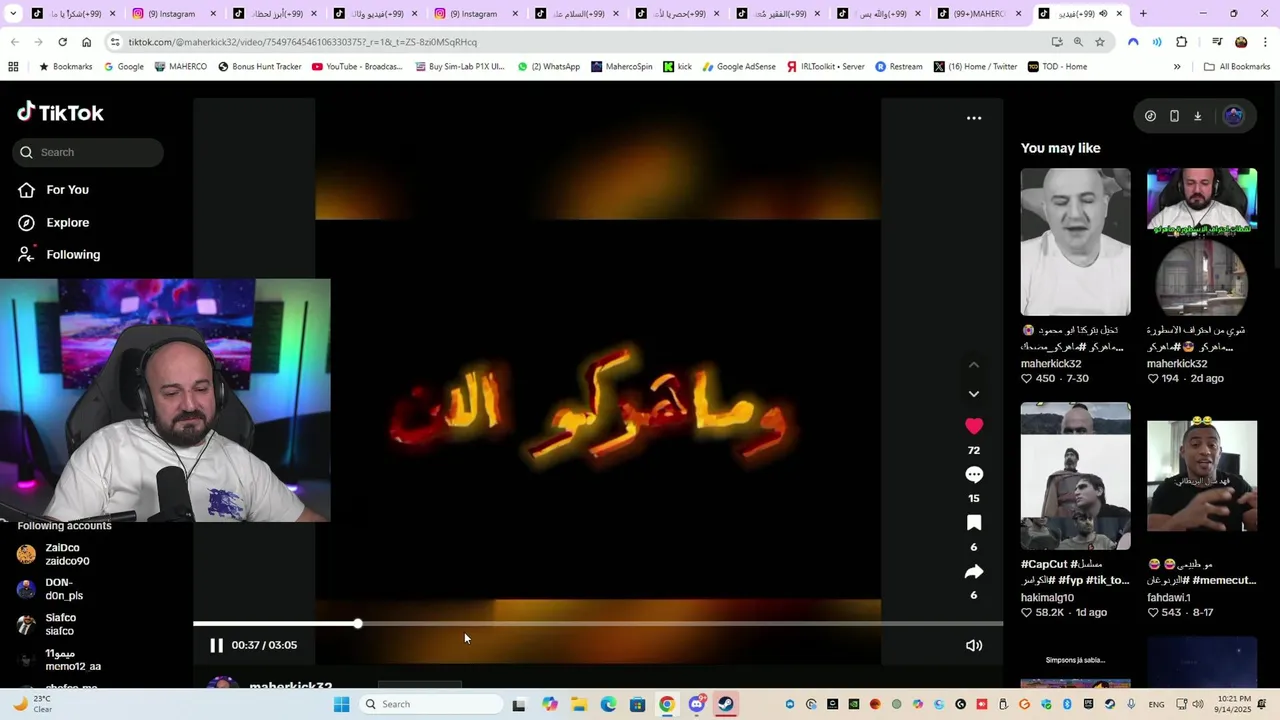Go to the next video
Image resolution: width=1280 pixels, height=720 pixels.
(974, 394)
